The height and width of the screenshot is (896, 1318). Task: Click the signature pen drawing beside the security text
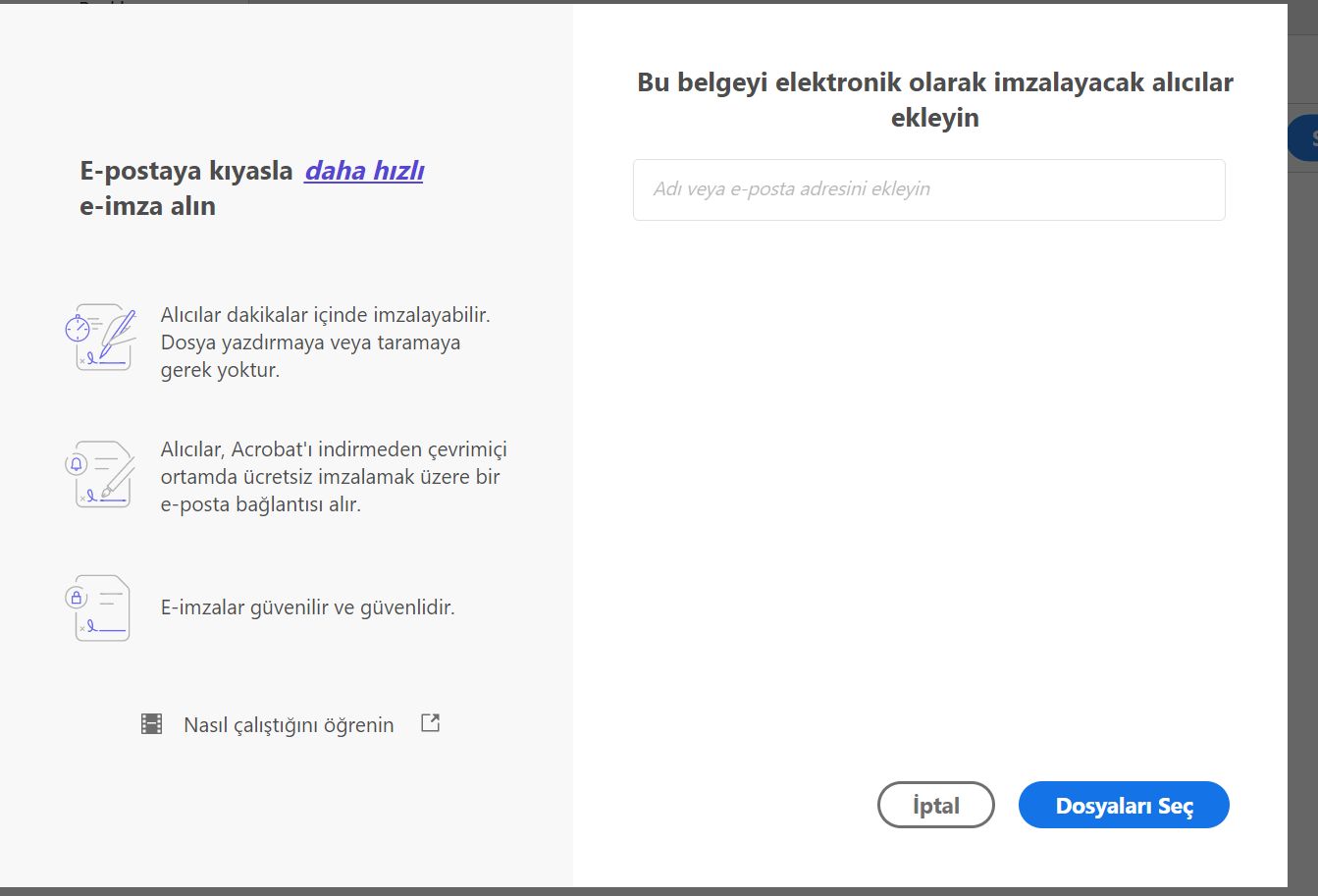pos(101,606)
